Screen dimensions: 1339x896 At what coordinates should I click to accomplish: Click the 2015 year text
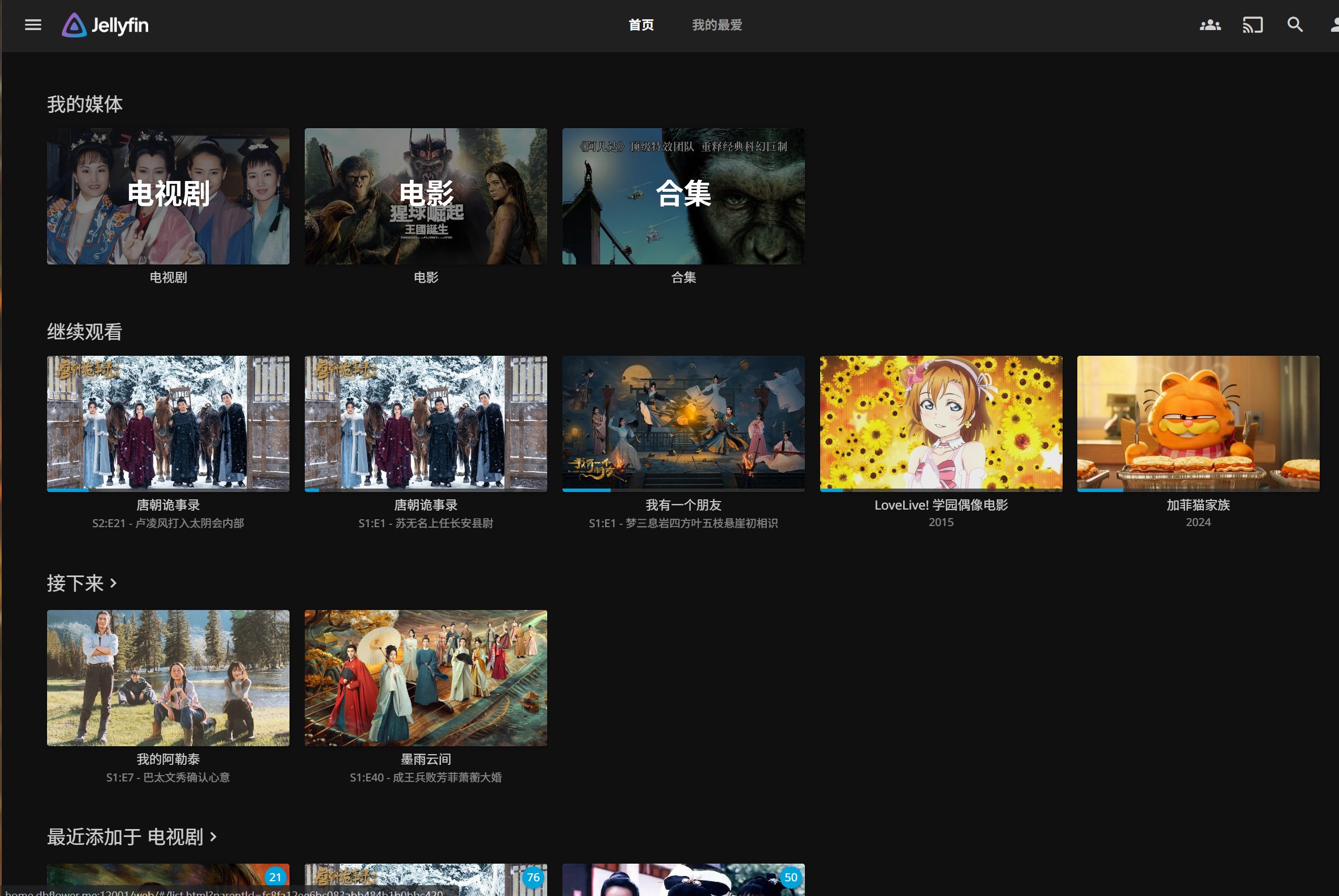[x=941, y=522]
